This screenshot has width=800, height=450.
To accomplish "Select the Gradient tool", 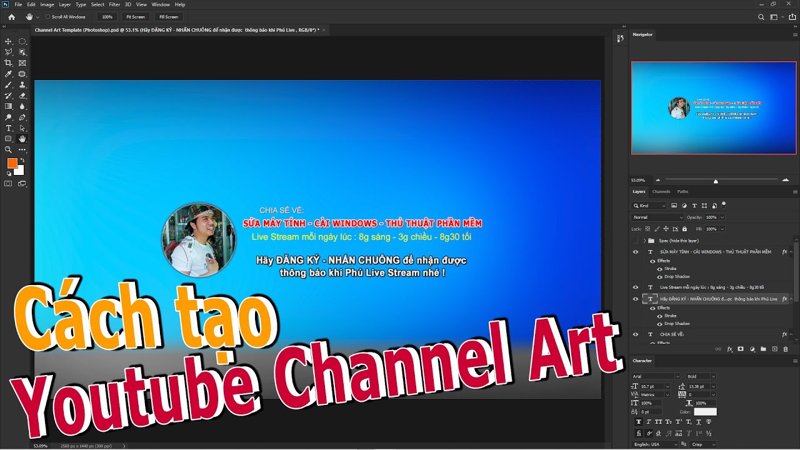I will point(9,107).
